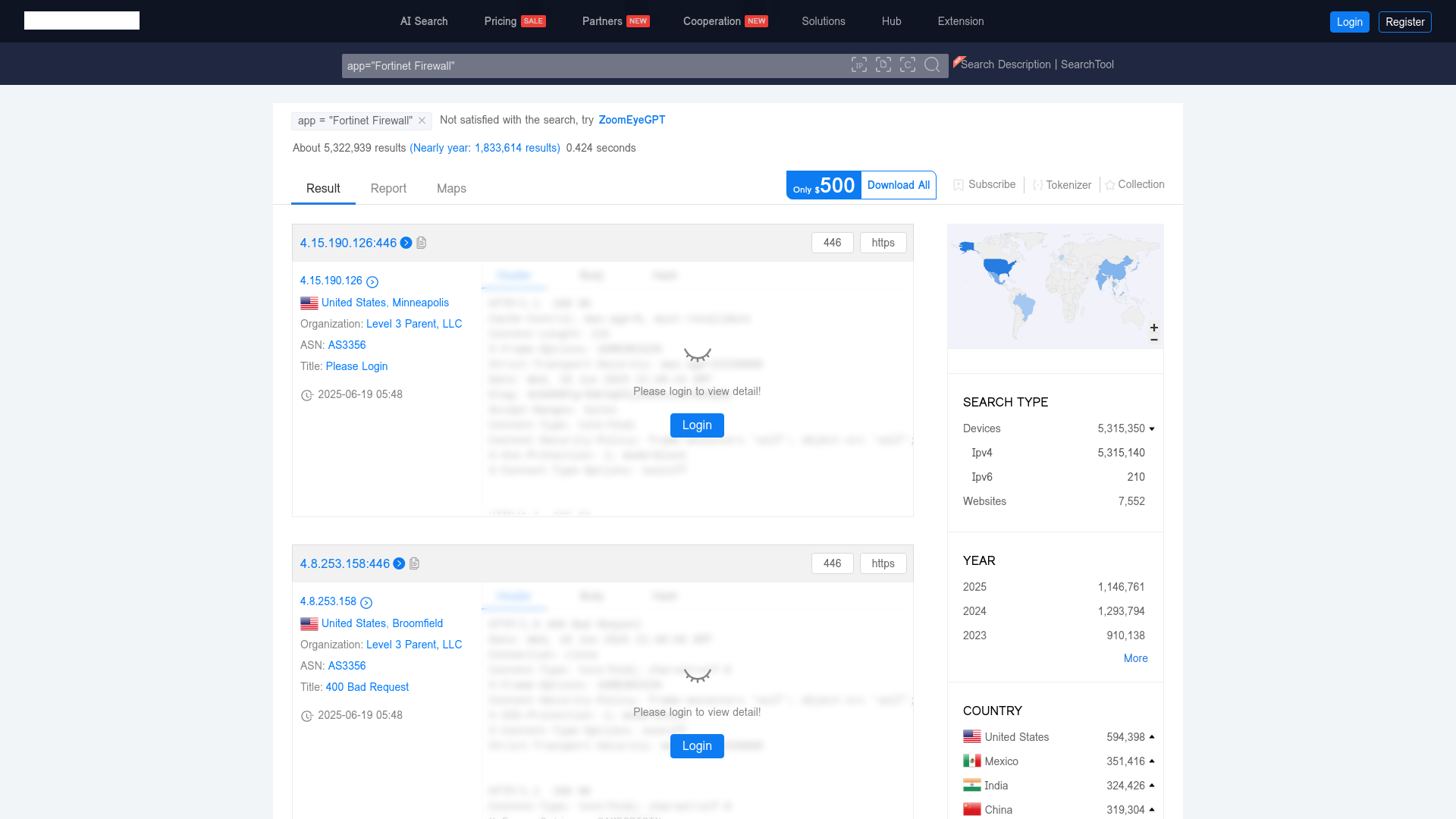The width and height of the screenshot is (1456, 819).
Task: Click the IP batch search icon
Action: point(858,65)
